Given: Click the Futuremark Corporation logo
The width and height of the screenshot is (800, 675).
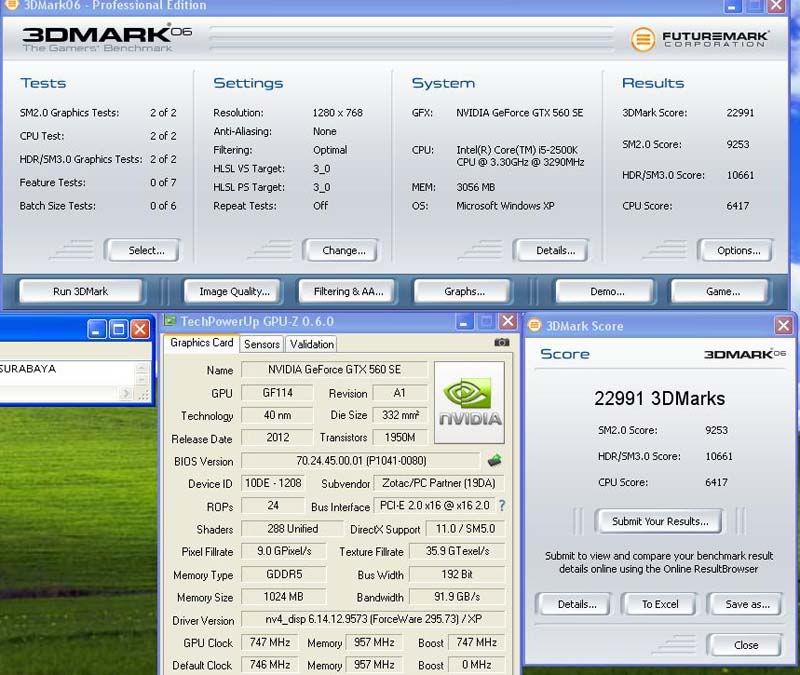Looking at the screenshot, I should tap(699, 39).
